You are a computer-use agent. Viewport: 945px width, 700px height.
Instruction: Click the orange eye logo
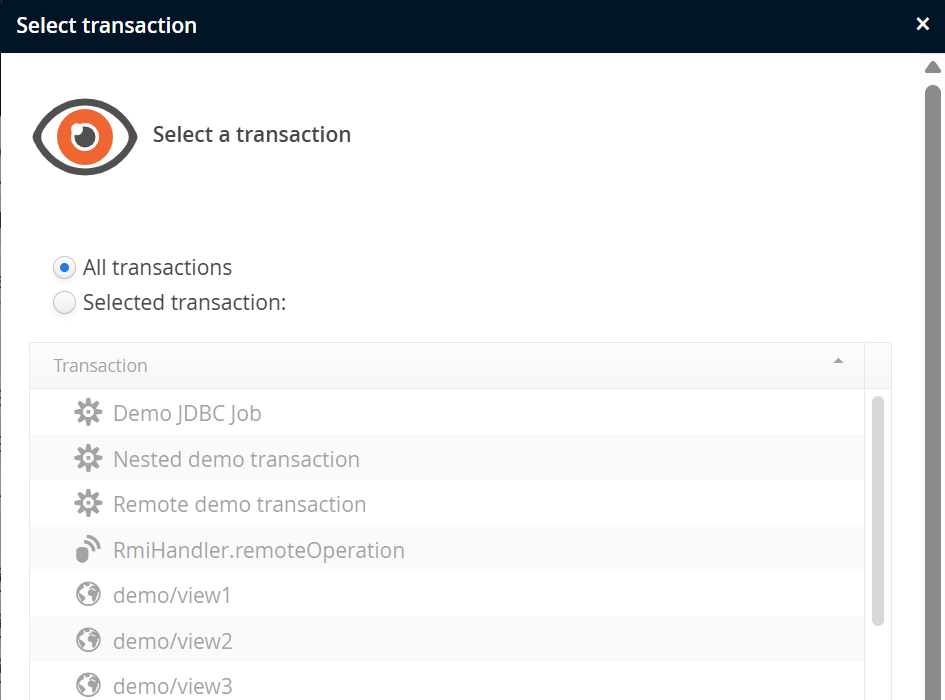(x=84, y=136)
